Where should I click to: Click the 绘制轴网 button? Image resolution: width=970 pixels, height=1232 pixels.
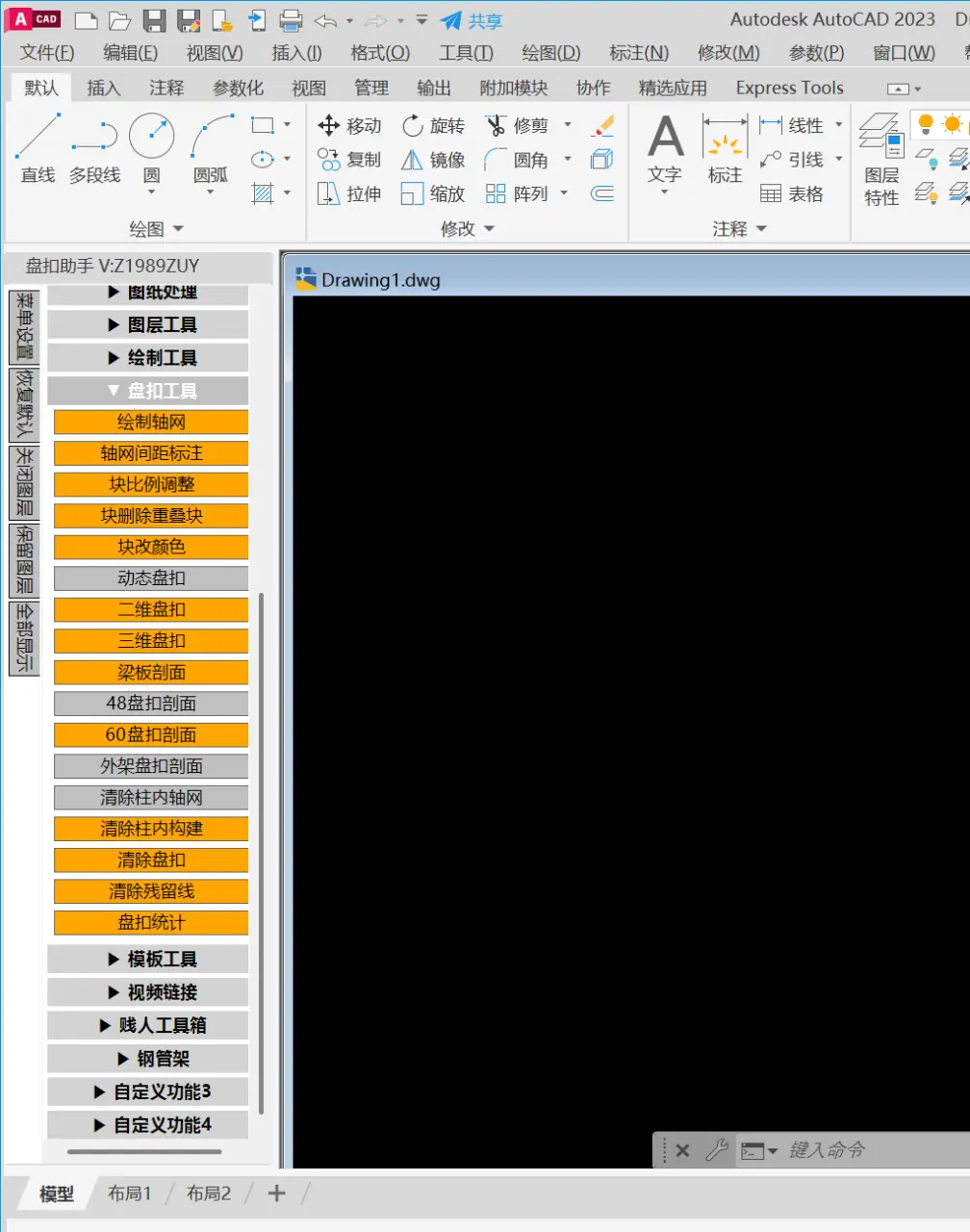pos(151,422)
